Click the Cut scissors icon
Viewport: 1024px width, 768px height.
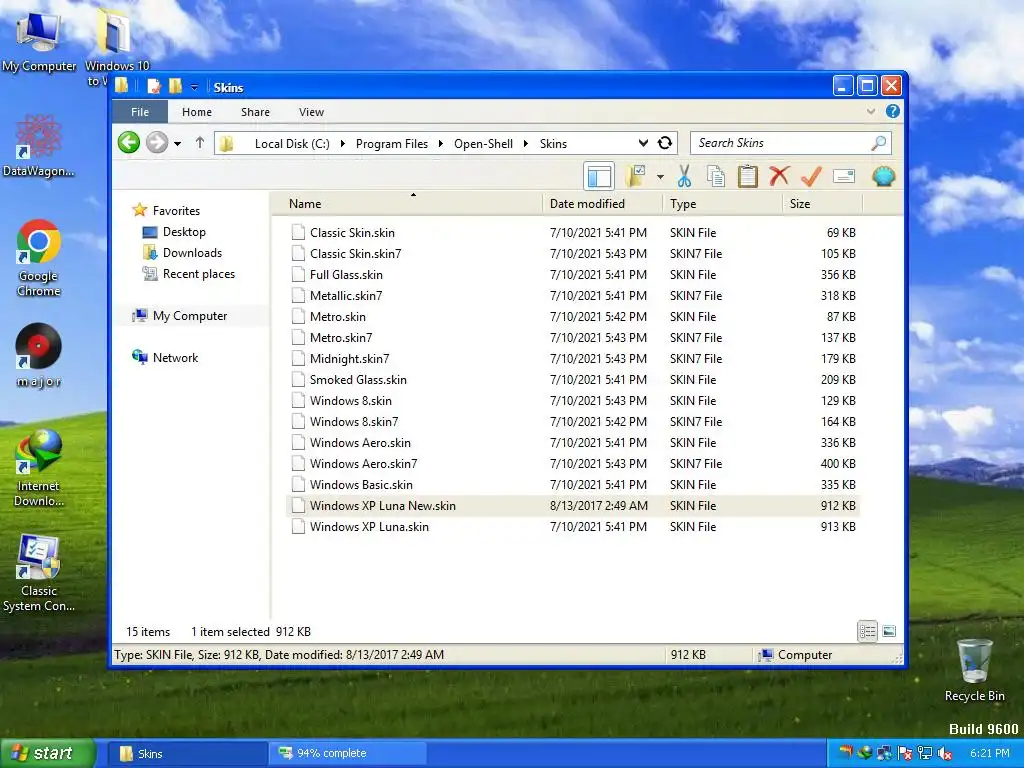point(684,176)
